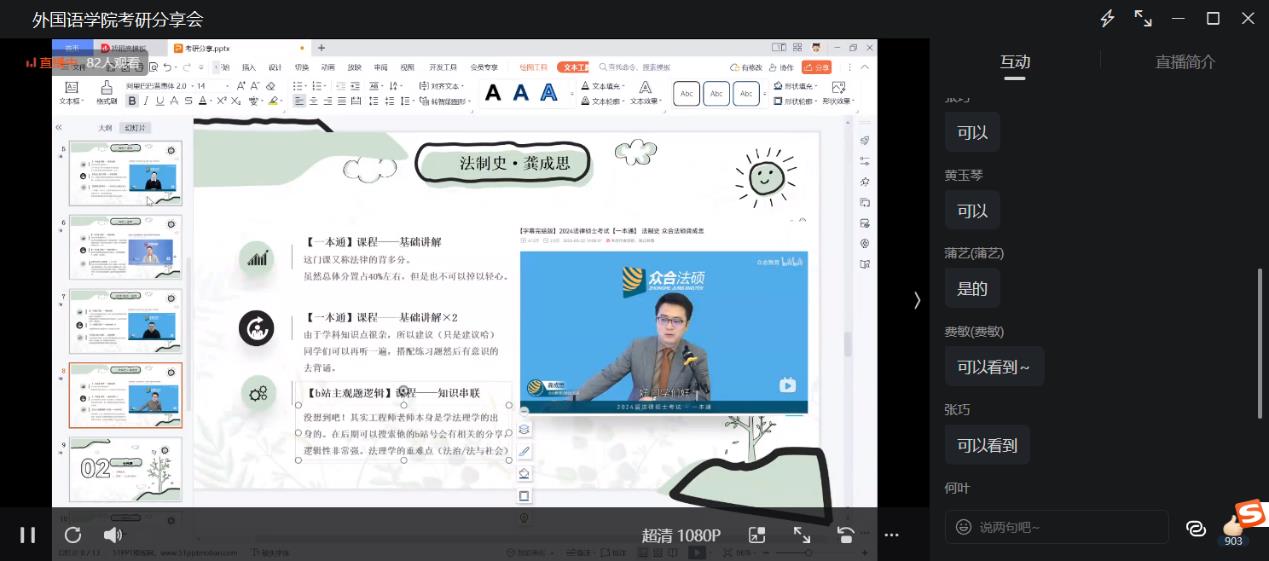1269x561 pixels.
Task: Open the 绘图工具 ribbon tab
Action: point(533,68)
